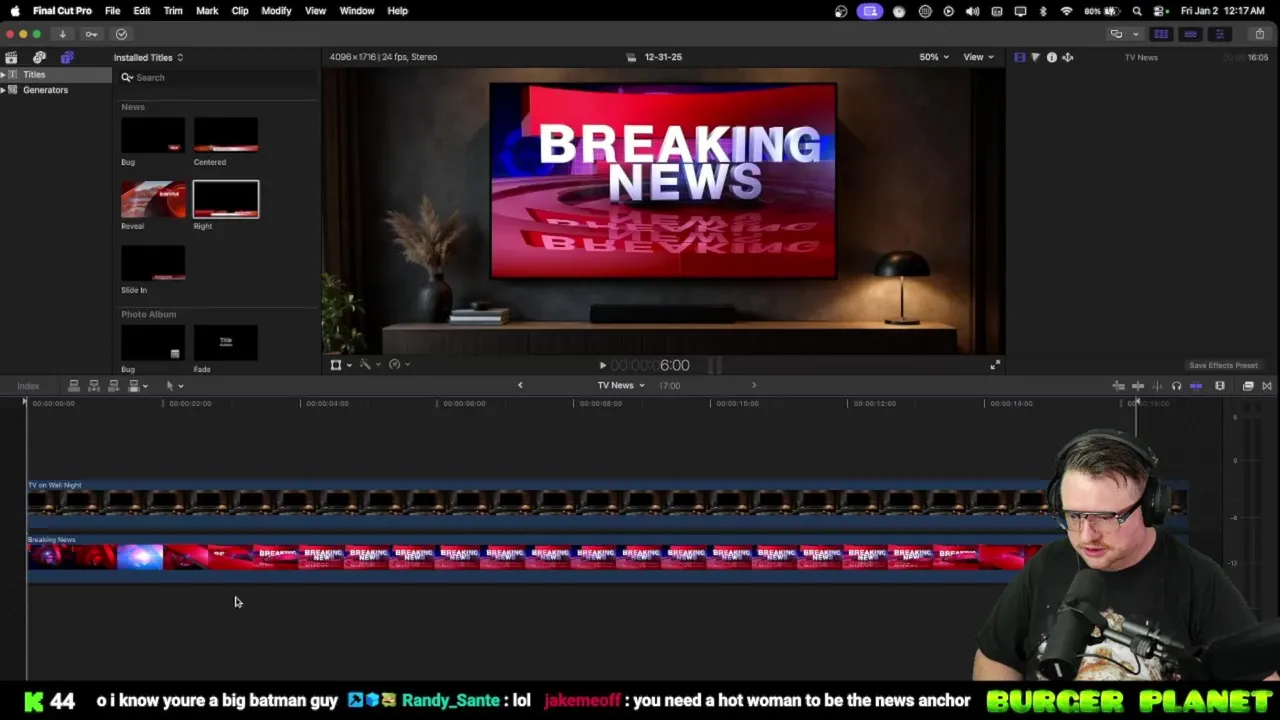This screenshot has height=720, width=1280.
Task: Open the Mark menu
Action: pyautogui.click(x=207, y=11)
